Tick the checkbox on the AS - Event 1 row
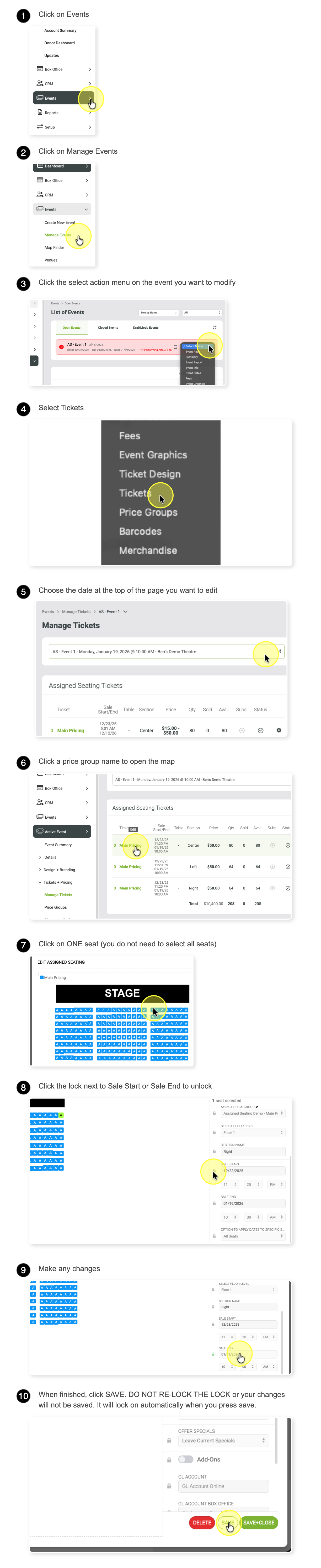 [x=175, y=347]
